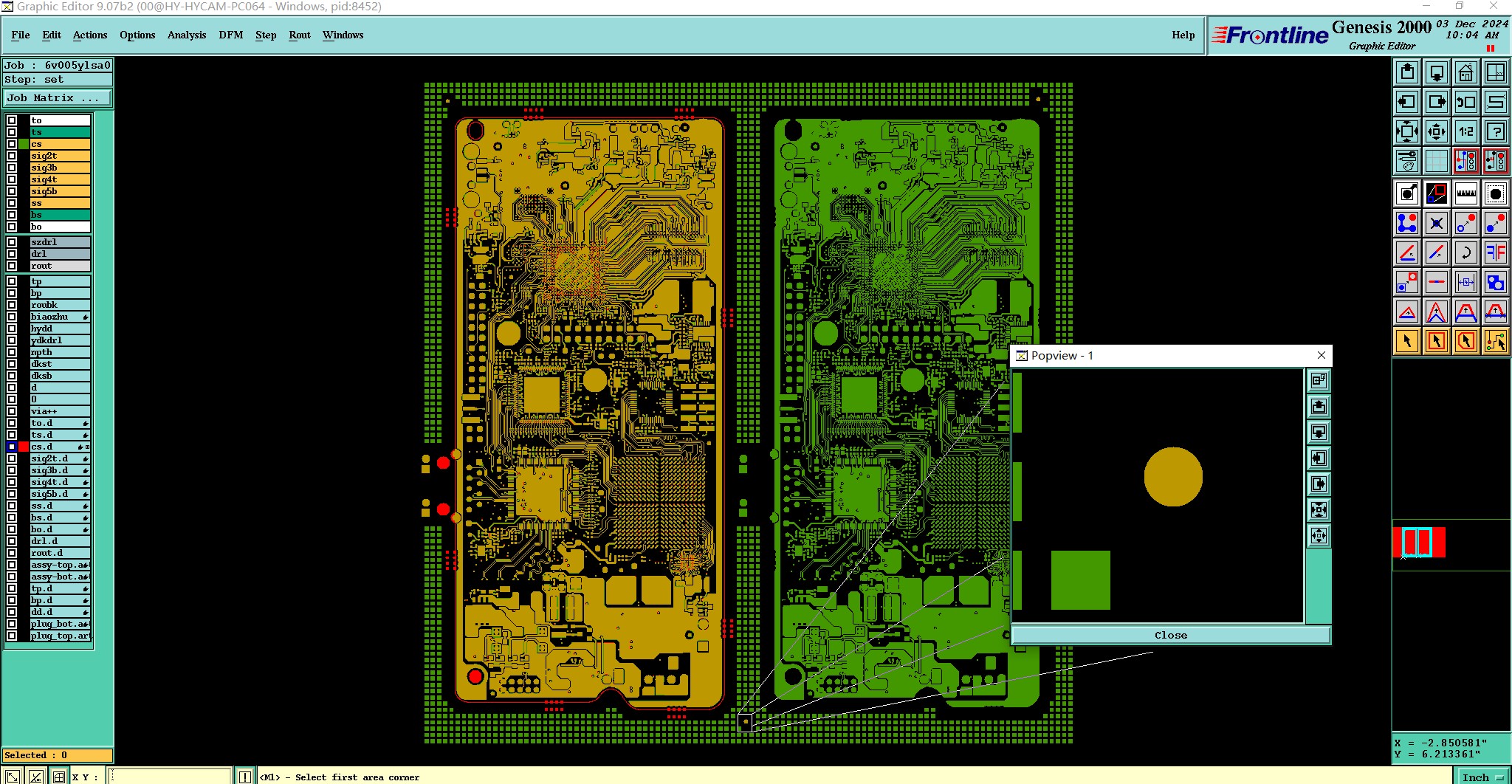The height and width of the screenshot is (784, 1512).
Task: Click the S-shaped snake routing icon
Action: 1496,102
